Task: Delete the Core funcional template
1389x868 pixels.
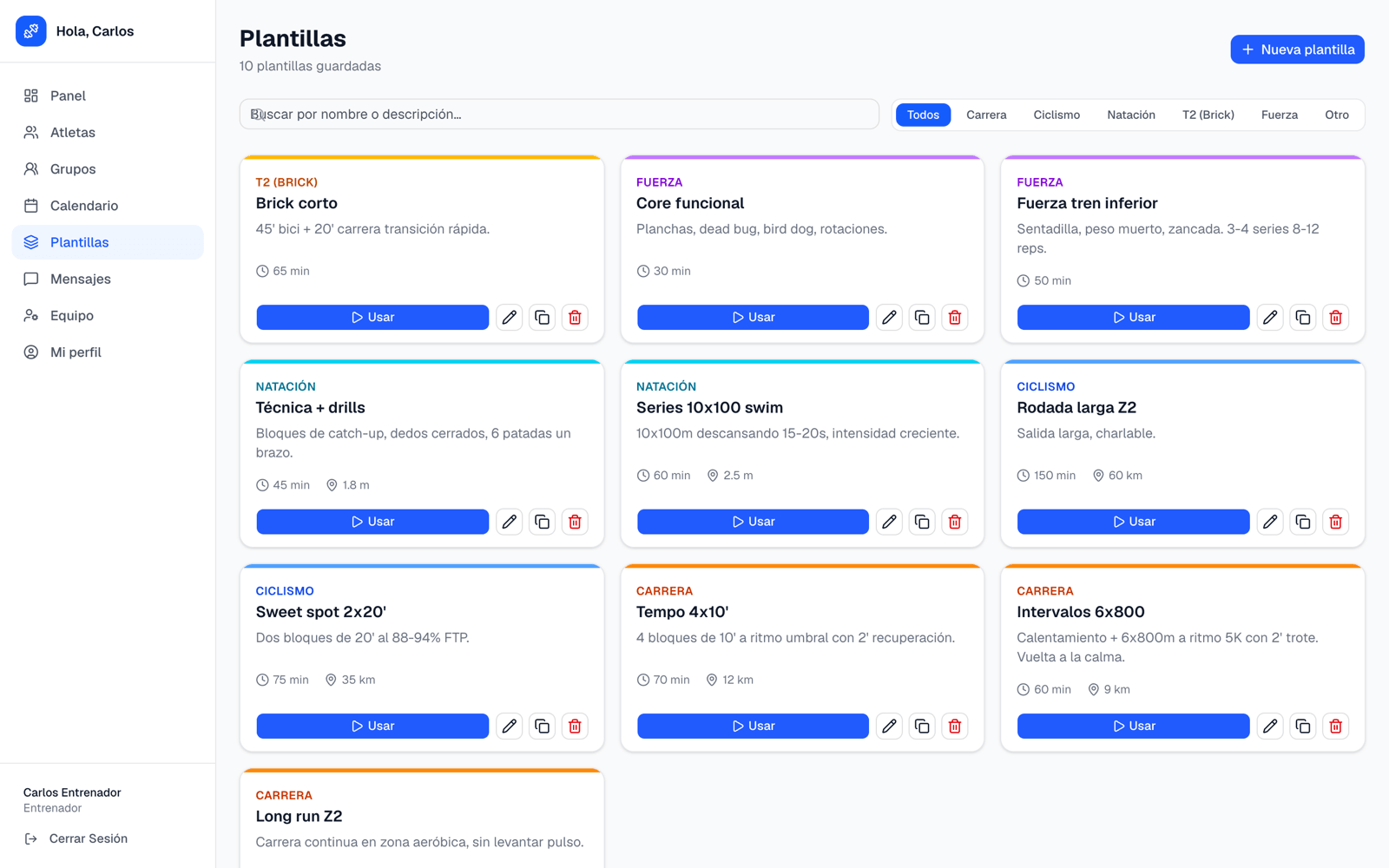Action: tap(955, 318)
